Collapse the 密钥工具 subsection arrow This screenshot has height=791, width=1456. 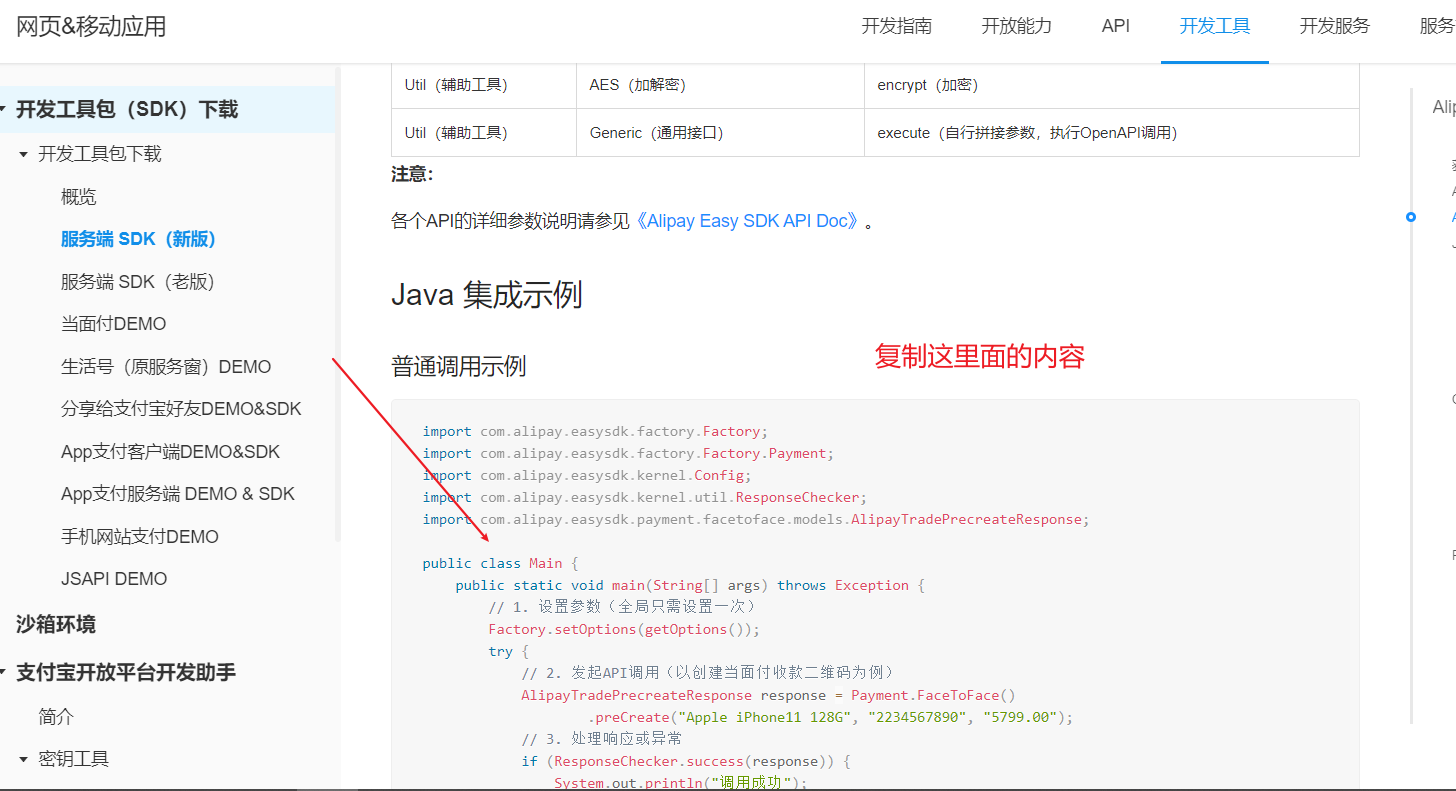click(24, 760)
